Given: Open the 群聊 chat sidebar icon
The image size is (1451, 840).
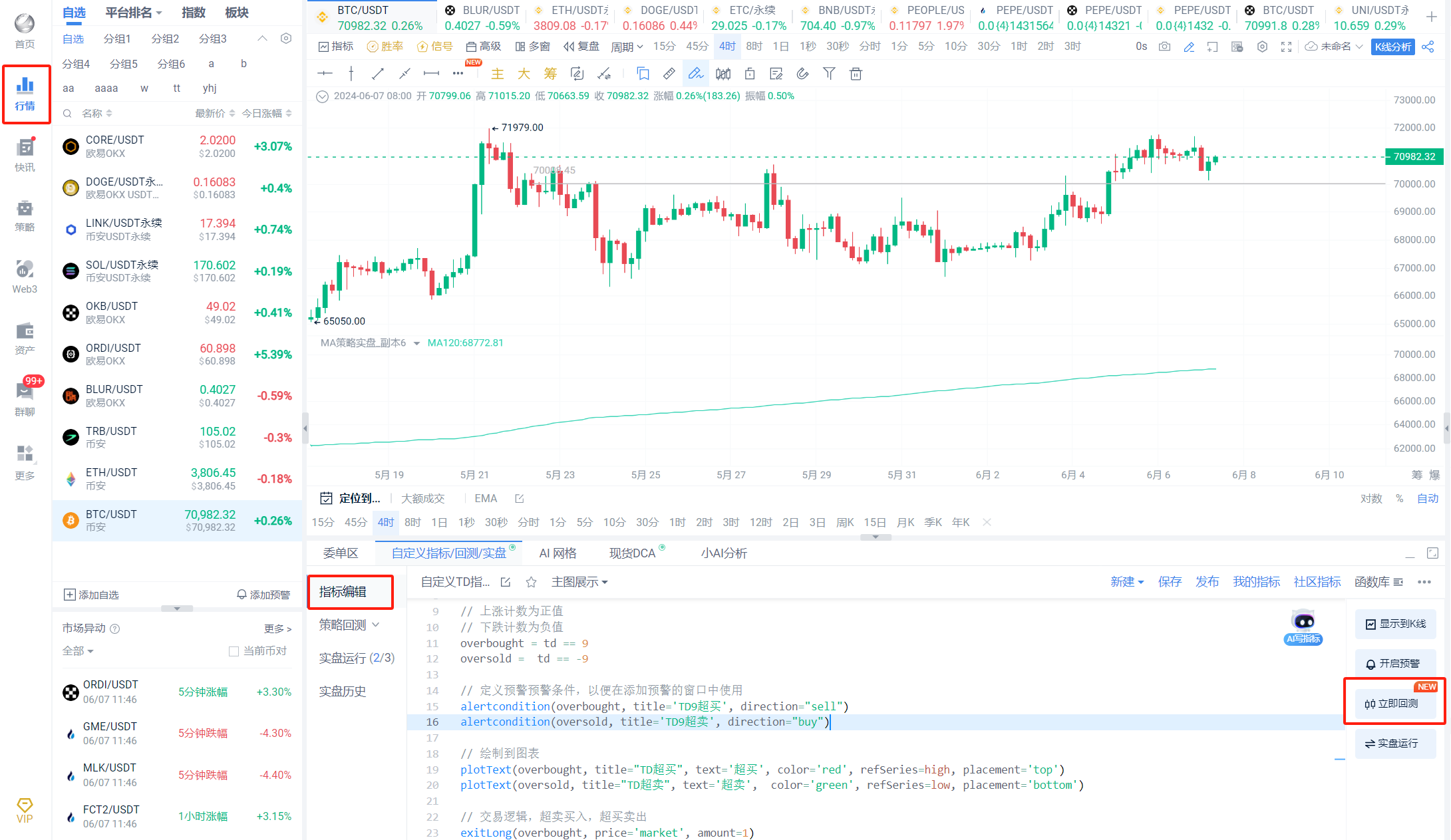Looking at the screenshot, I should (25, 399).
